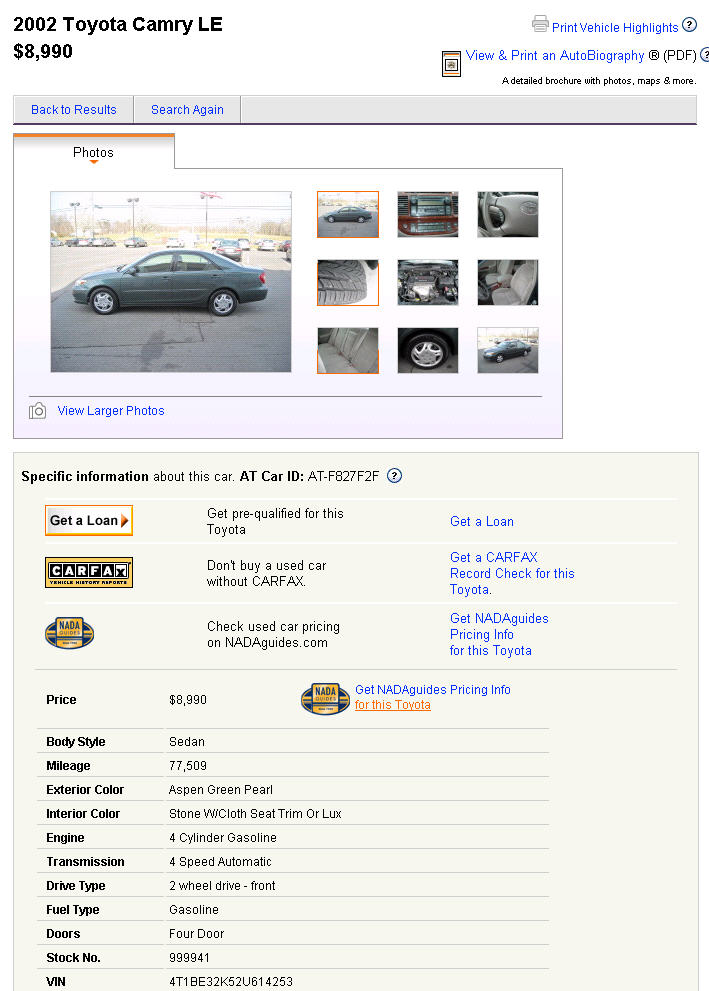
Task: Select the rear seat thumbnail
Action: (x=348, y=351)
